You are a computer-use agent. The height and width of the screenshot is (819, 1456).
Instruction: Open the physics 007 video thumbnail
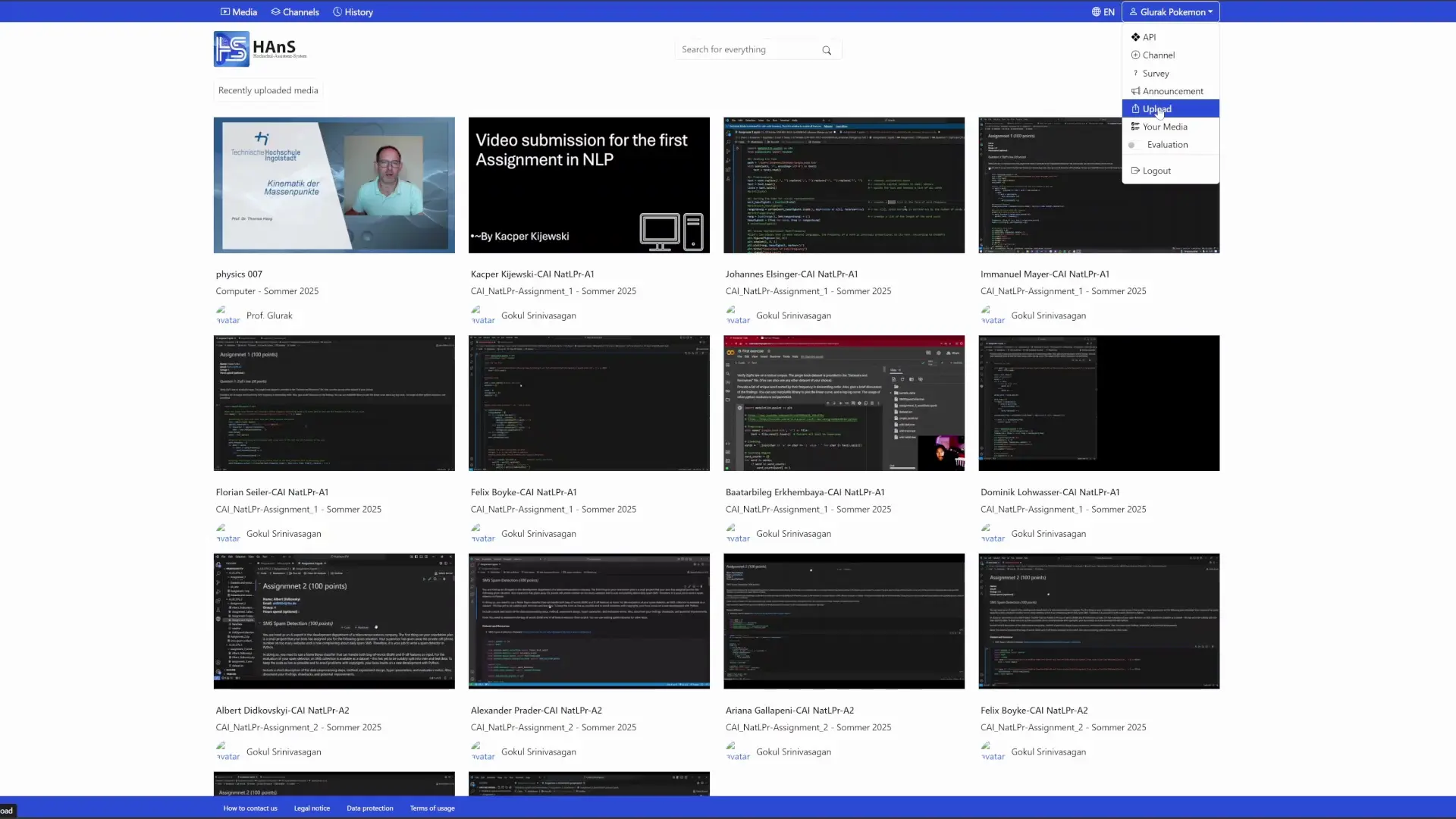[334, 185]
